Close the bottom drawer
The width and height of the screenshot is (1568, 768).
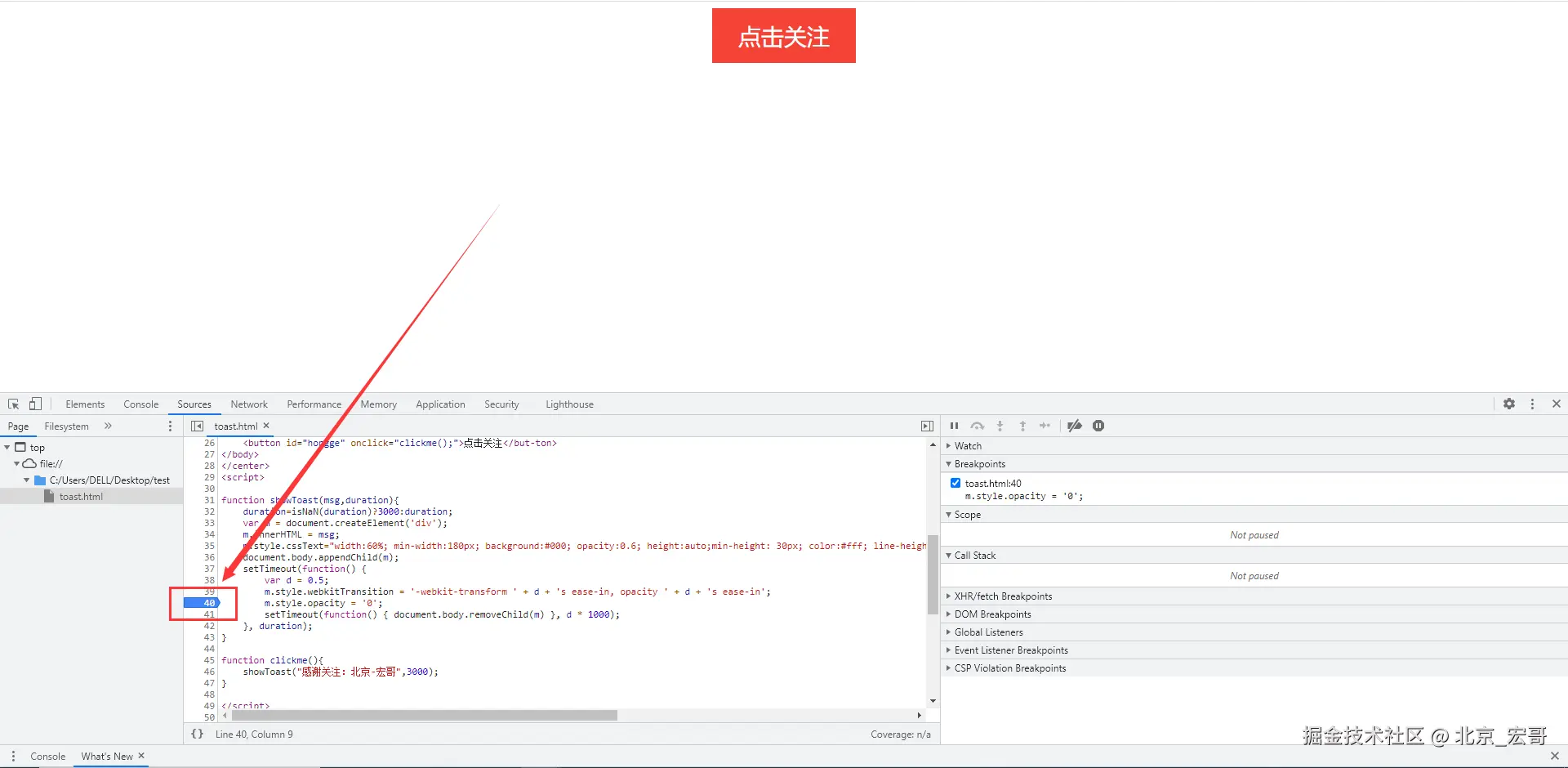[x=1554, y=757]
